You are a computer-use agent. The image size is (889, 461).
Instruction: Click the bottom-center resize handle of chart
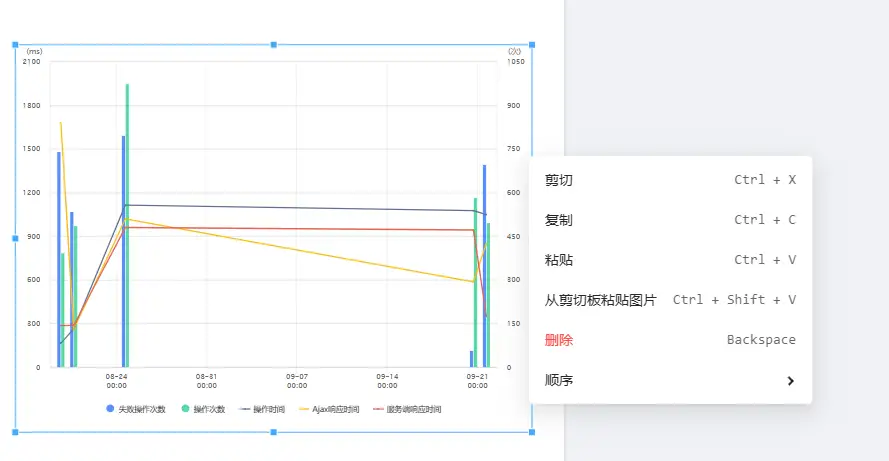(x=274, y=432)
